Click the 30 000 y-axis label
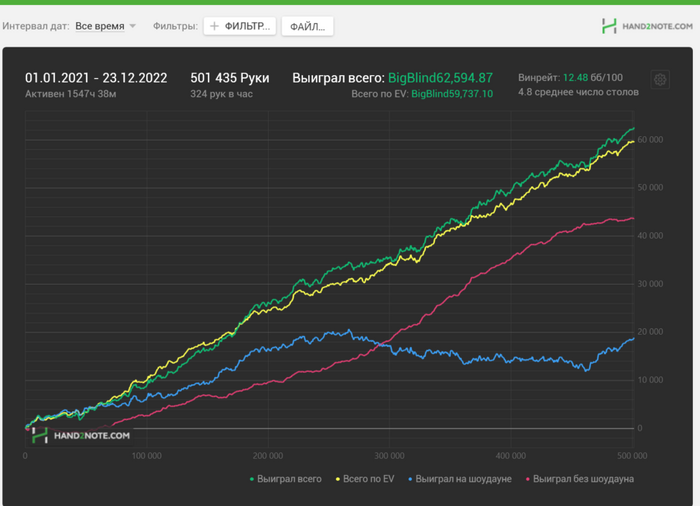The height and width of the screenshot is (506, 700). (x=650, y=284)
